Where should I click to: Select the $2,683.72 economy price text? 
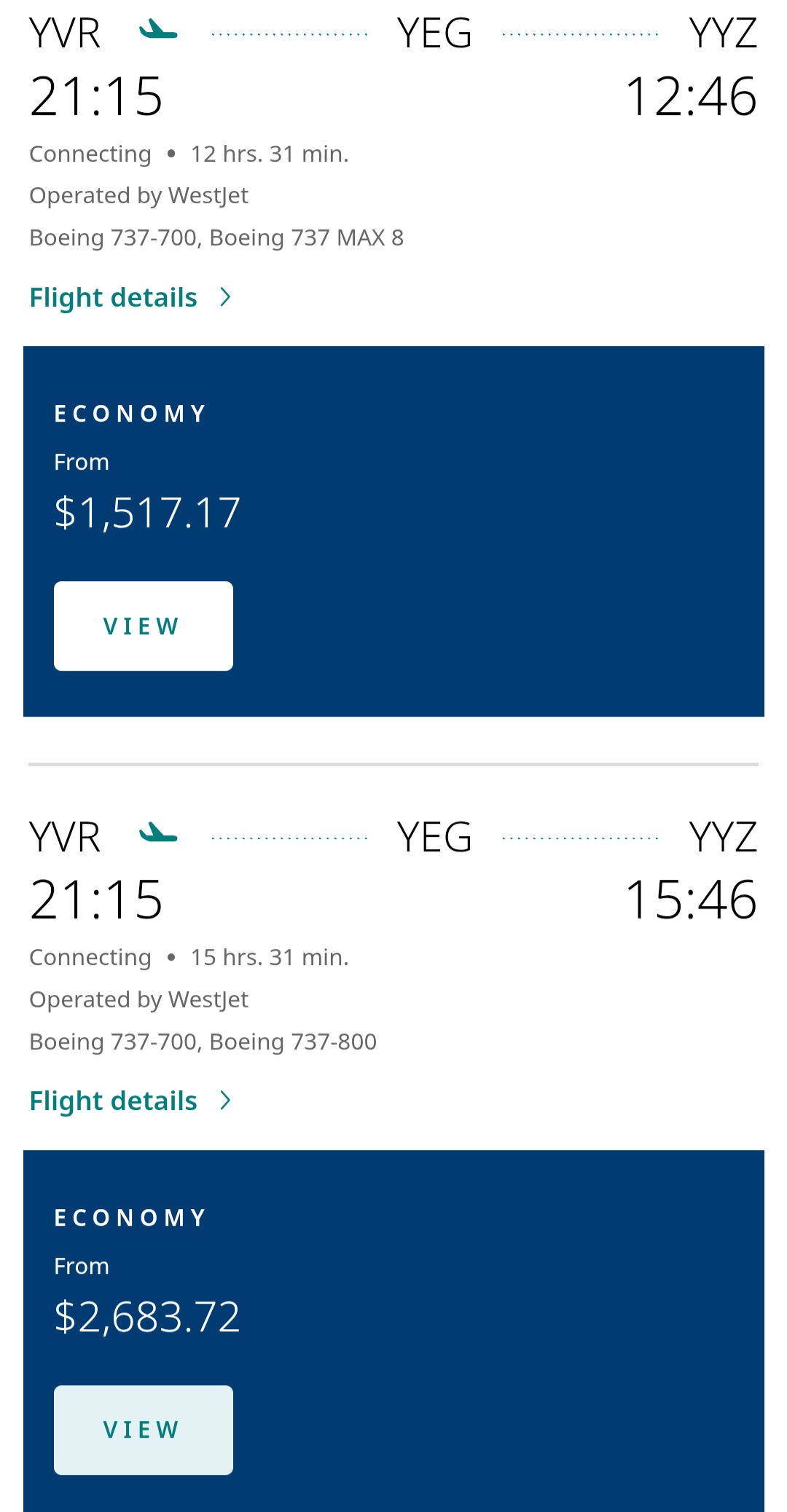point(147,1317)
